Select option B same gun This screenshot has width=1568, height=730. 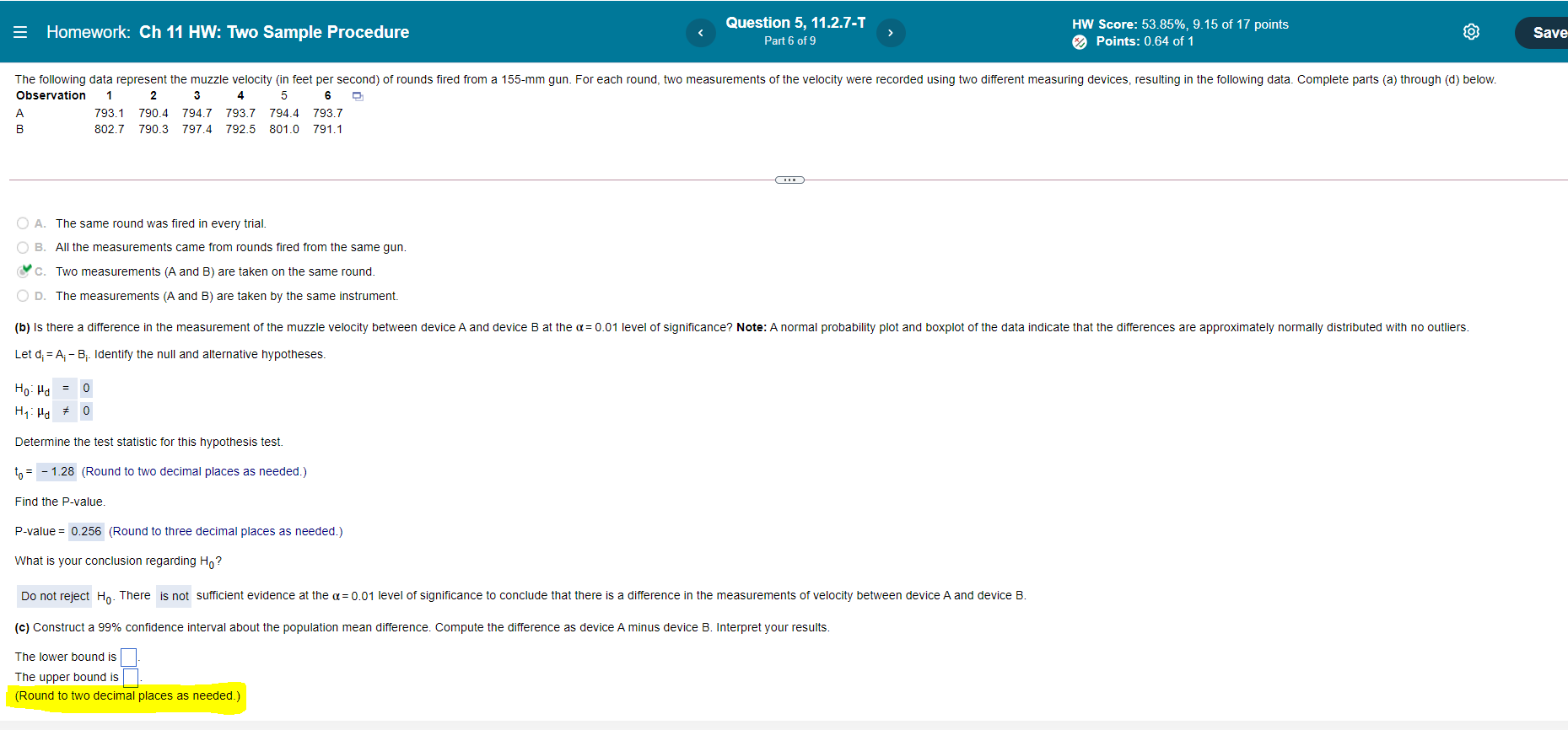coord(23,247)
